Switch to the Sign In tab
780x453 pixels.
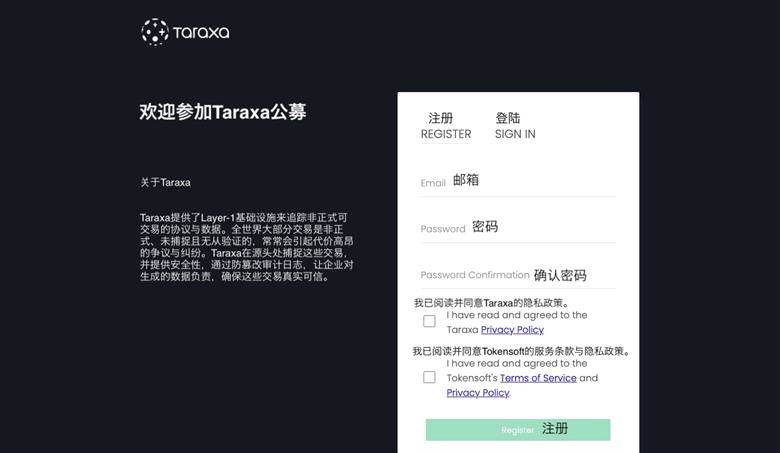[x=515, y=126]
